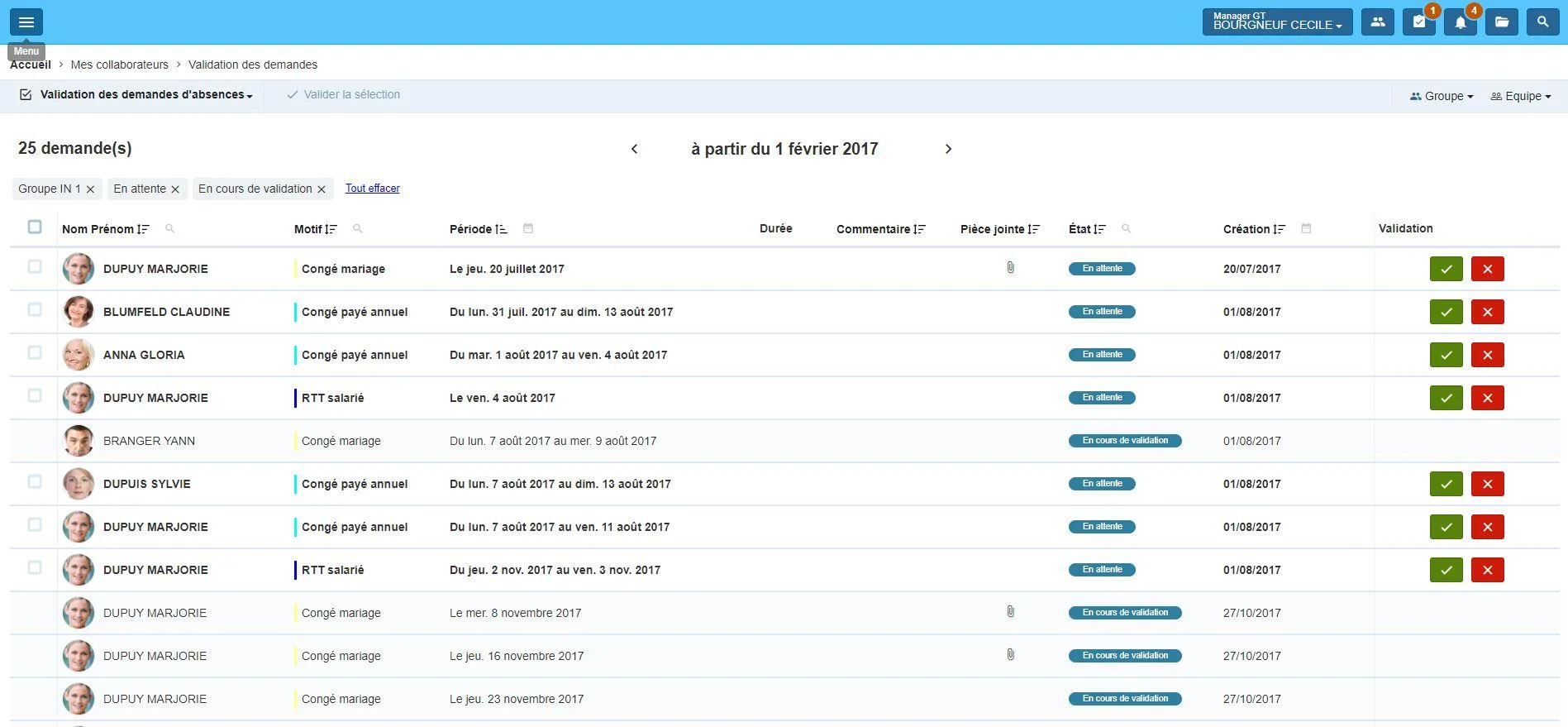Approve Dupuy Marjorie's 20 juillet congé mariage
Image resolution: width=1568 pixels, height=727 pixels.
tap(1446, 269)
